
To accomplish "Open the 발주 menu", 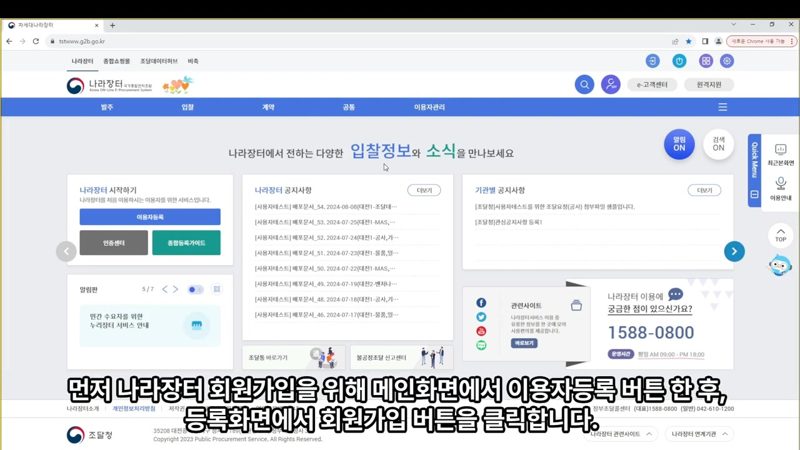I will click(107, 107).
